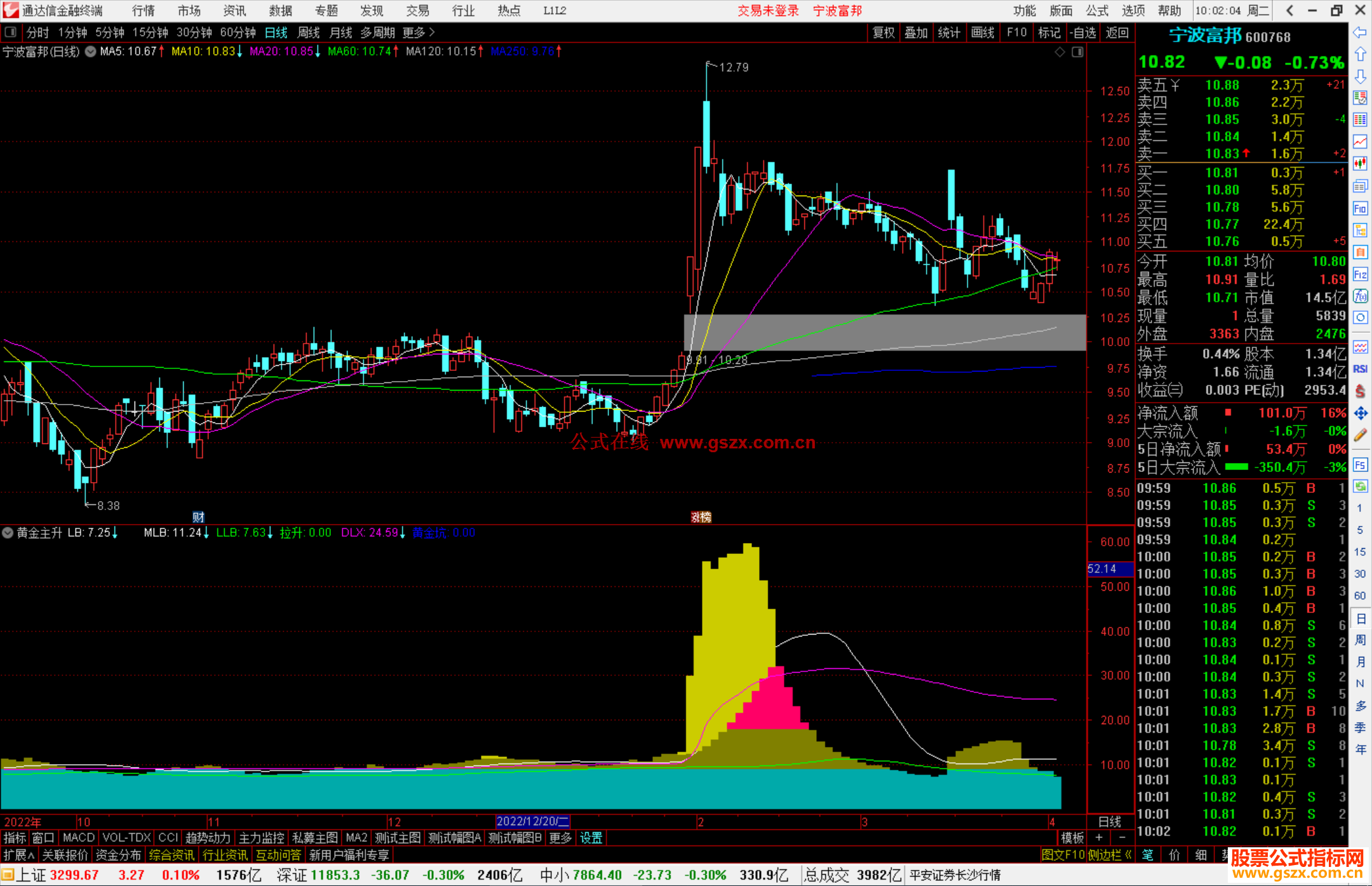Click the up arrow sidebar icon
The width and height of the screenshot is (1372, 886).
1360,54
